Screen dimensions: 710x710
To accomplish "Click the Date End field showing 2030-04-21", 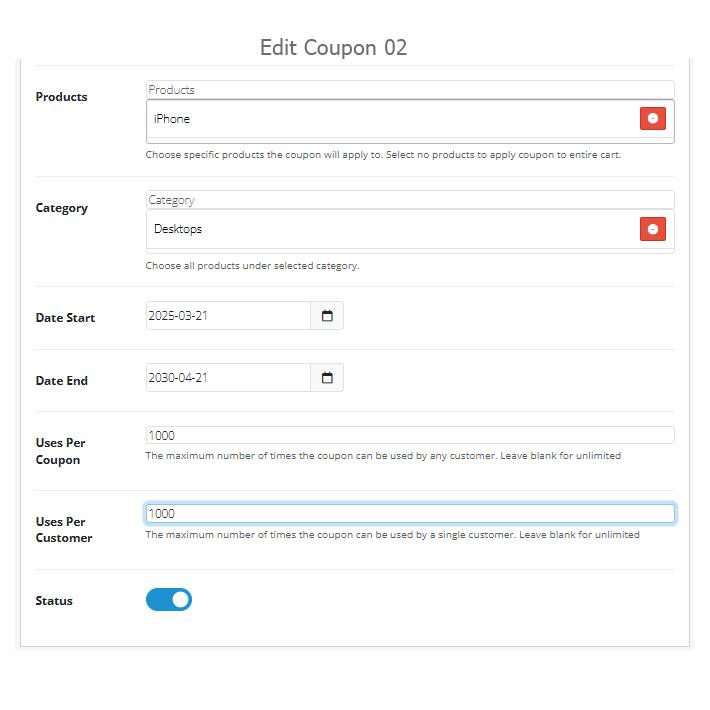I will (228, 378).
